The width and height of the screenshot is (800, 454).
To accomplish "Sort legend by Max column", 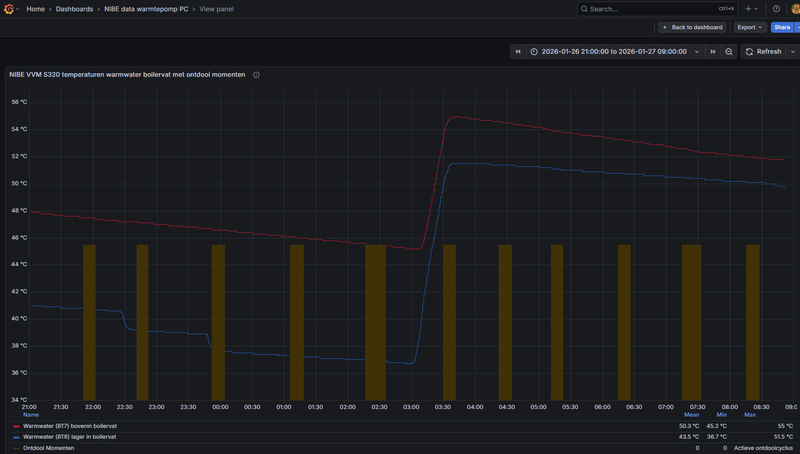I will pyautogui.click(x=749, y=415).
